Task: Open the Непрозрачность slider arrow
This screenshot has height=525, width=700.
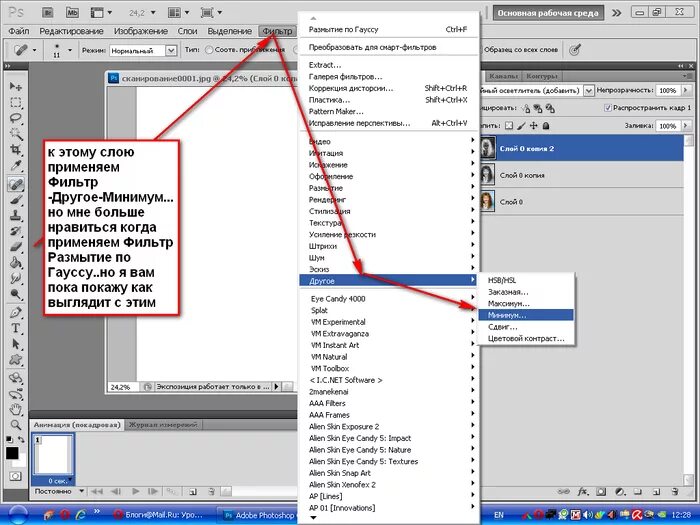Action: click(x=686, y=90)
